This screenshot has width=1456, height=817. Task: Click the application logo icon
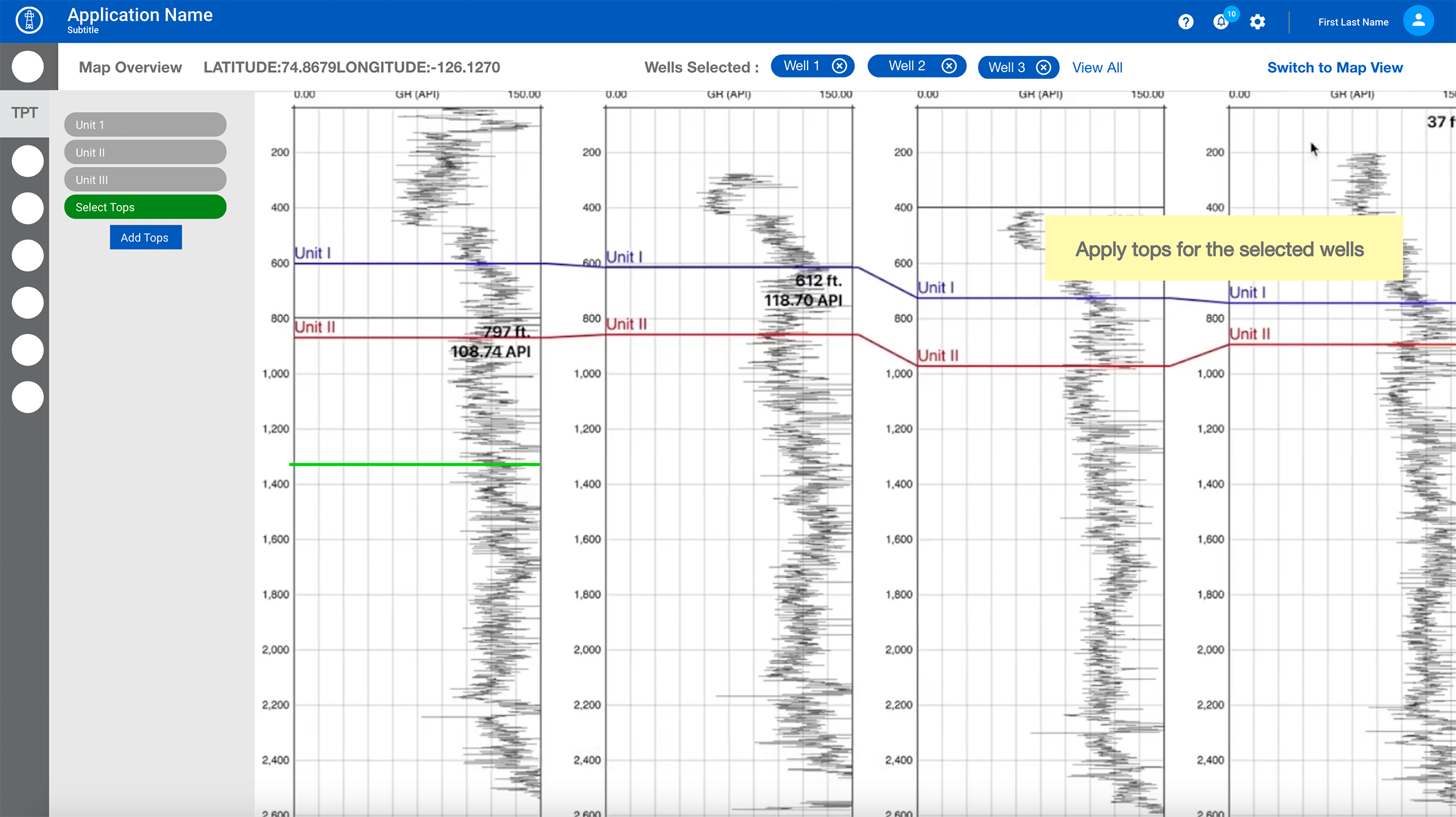tap(29, 20)
